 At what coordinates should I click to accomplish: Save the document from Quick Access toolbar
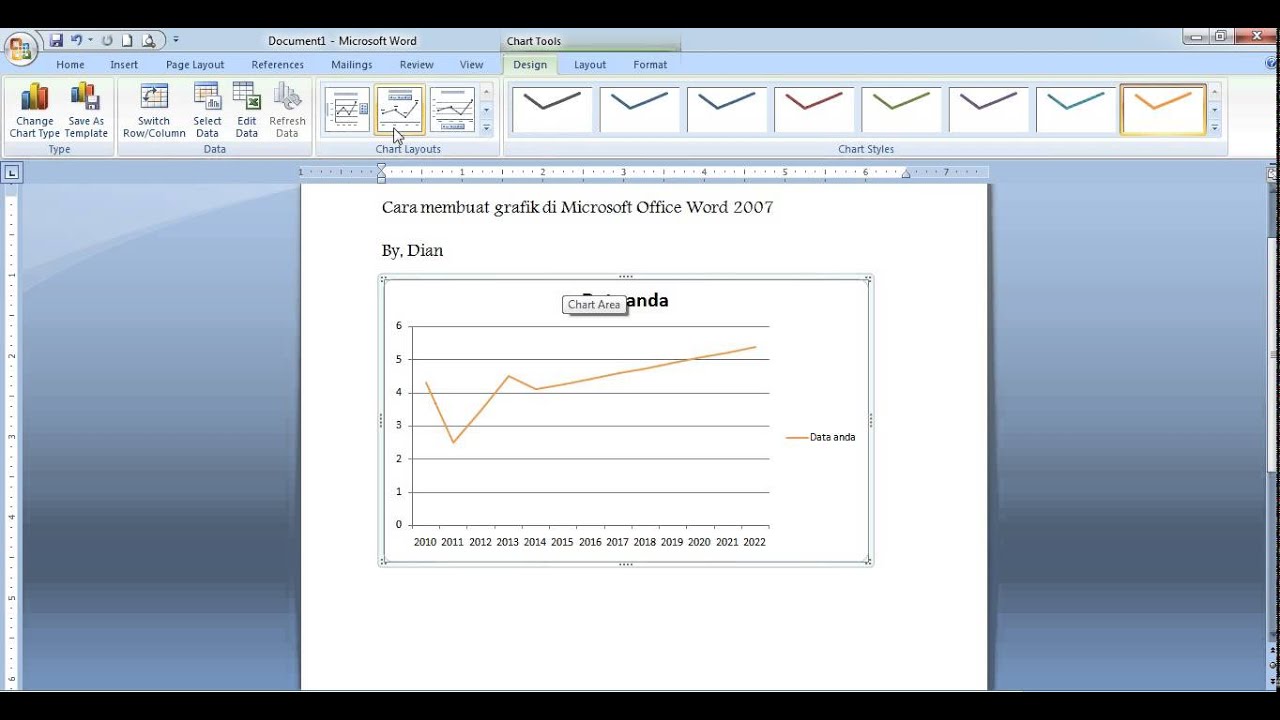[56, 41]
